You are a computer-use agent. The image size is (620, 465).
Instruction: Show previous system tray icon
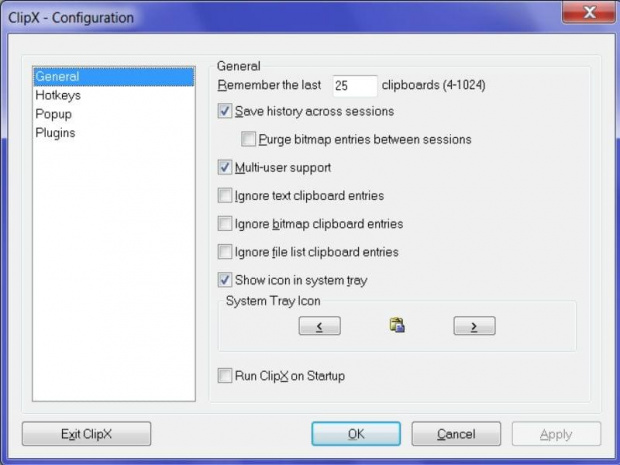pos(319,326)
